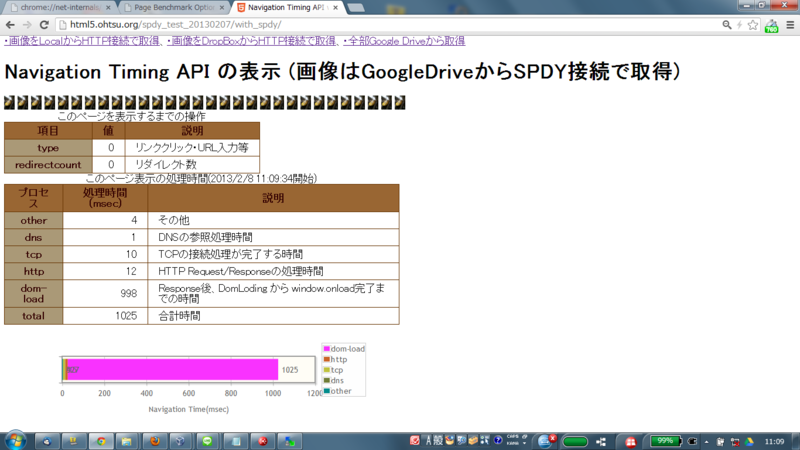Reload the page with the refresh icon
Screen dimensions: 800x450
click(x=44, y=24)
